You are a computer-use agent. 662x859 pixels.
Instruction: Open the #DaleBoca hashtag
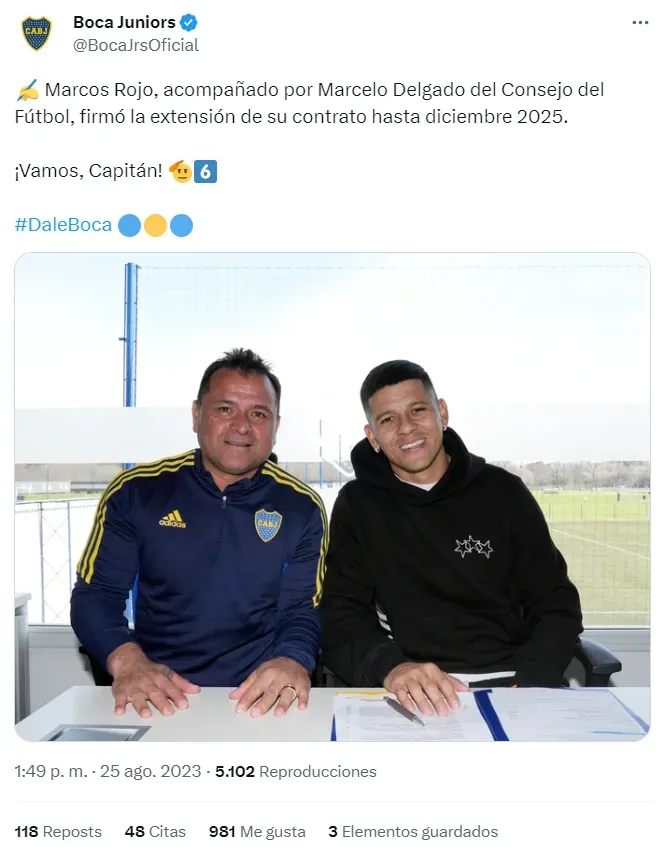[x=63, y=225]
